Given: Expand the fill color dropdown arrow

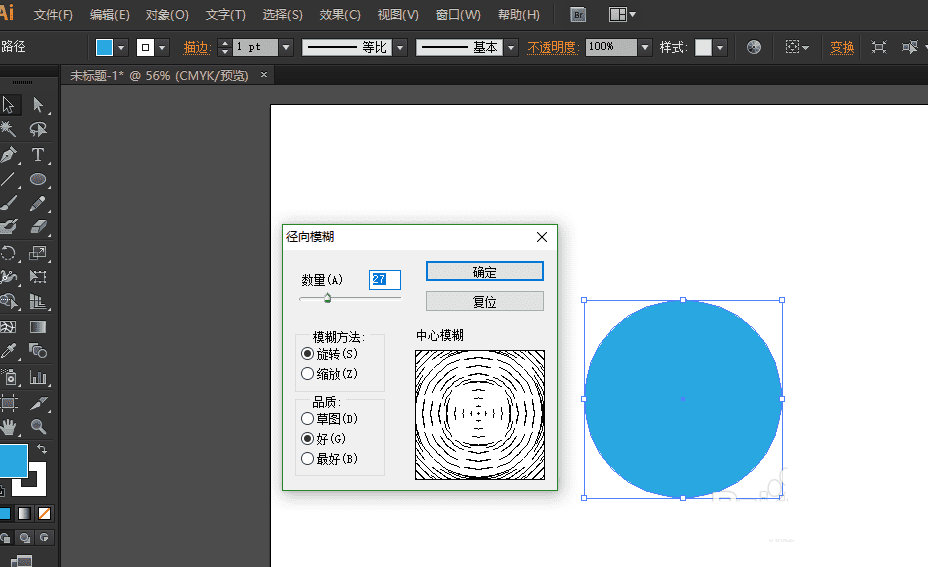Looking at the screenshot, I should [x=121, y=47].
